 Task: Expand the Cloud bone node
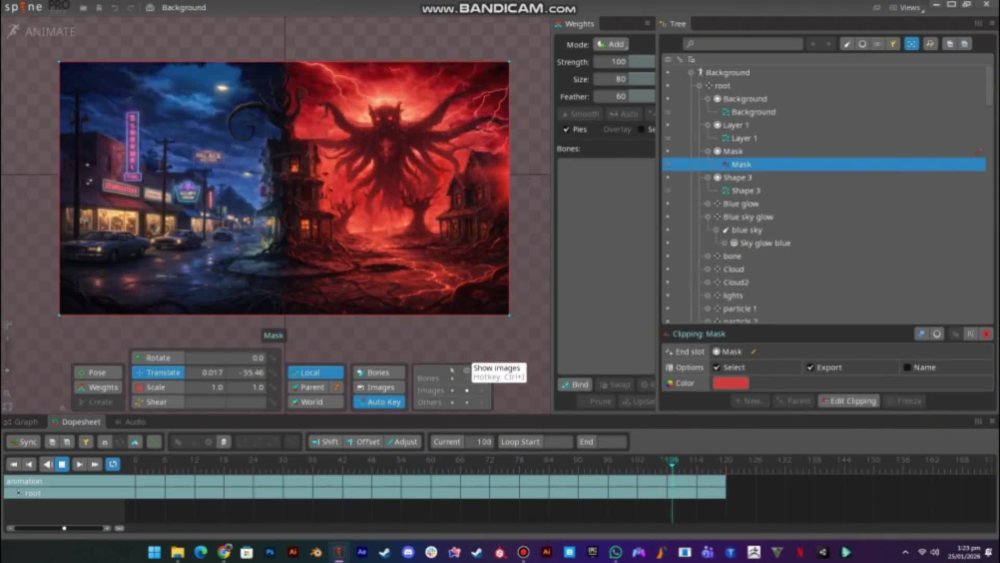click(x=707, y=269)
